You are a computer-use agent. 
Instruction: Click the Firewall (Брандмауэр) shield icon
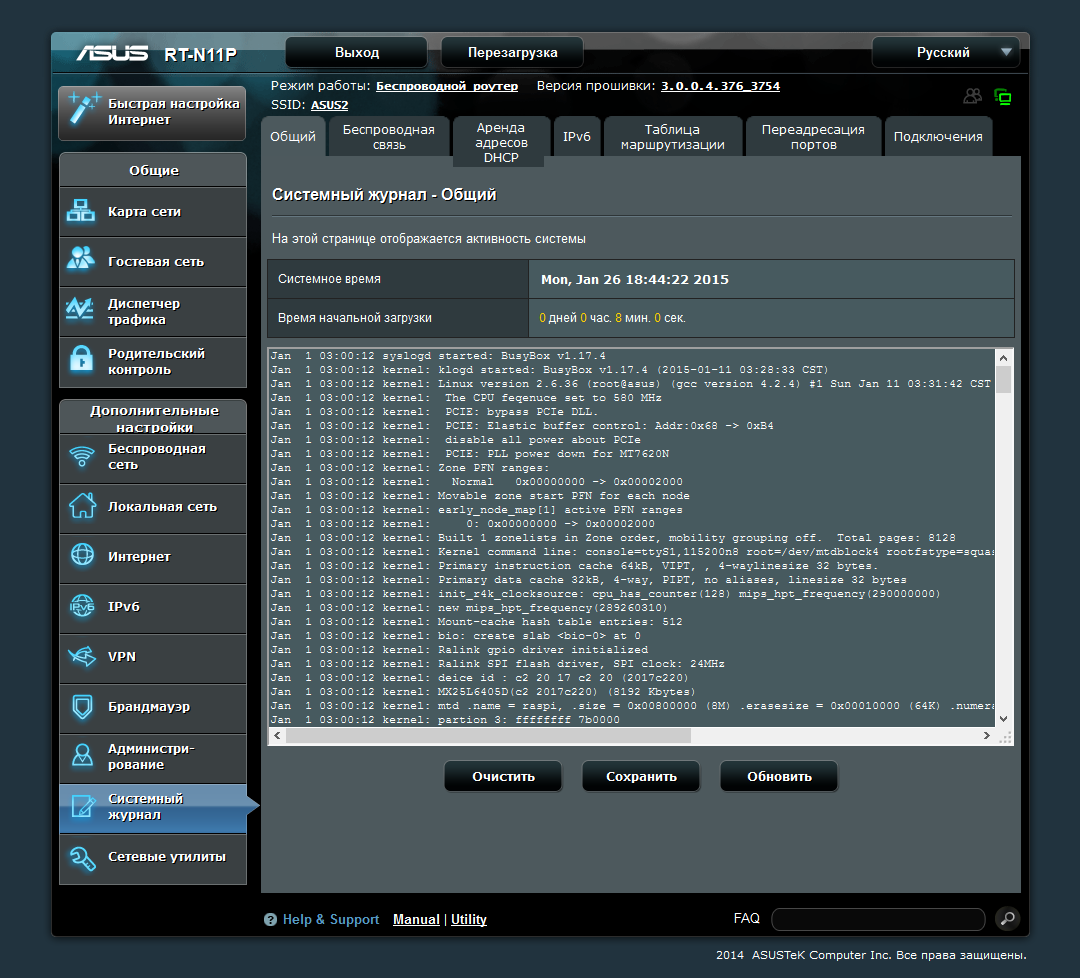[x=81, y=707]
